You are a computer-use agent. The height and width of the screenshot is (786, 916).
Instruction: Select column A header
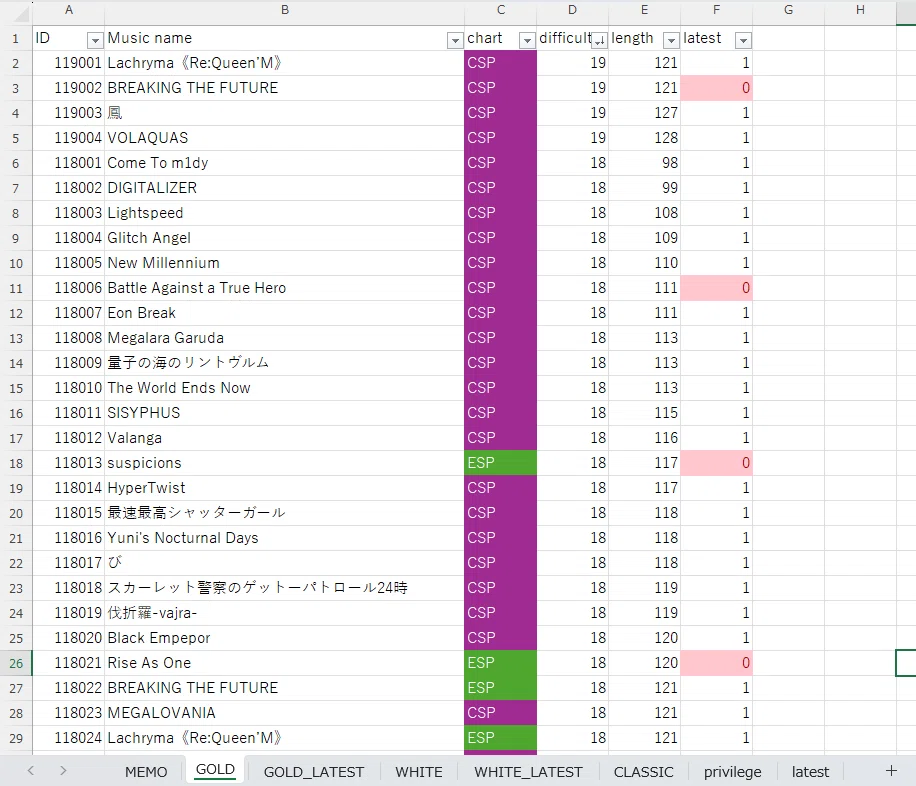[x=68, y=11]
